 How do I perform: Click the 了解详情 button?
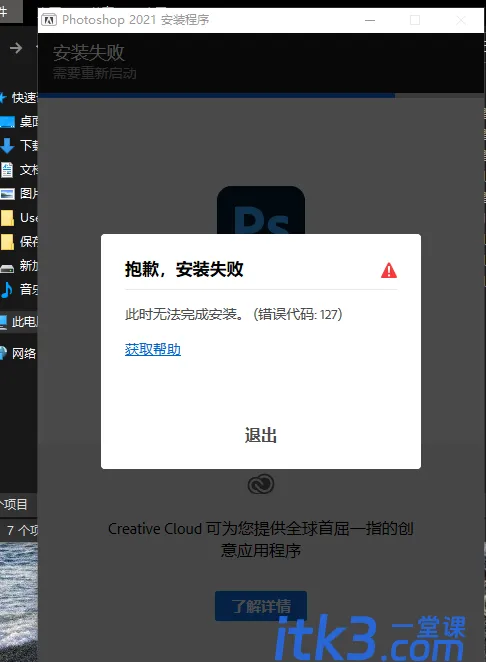261,606
